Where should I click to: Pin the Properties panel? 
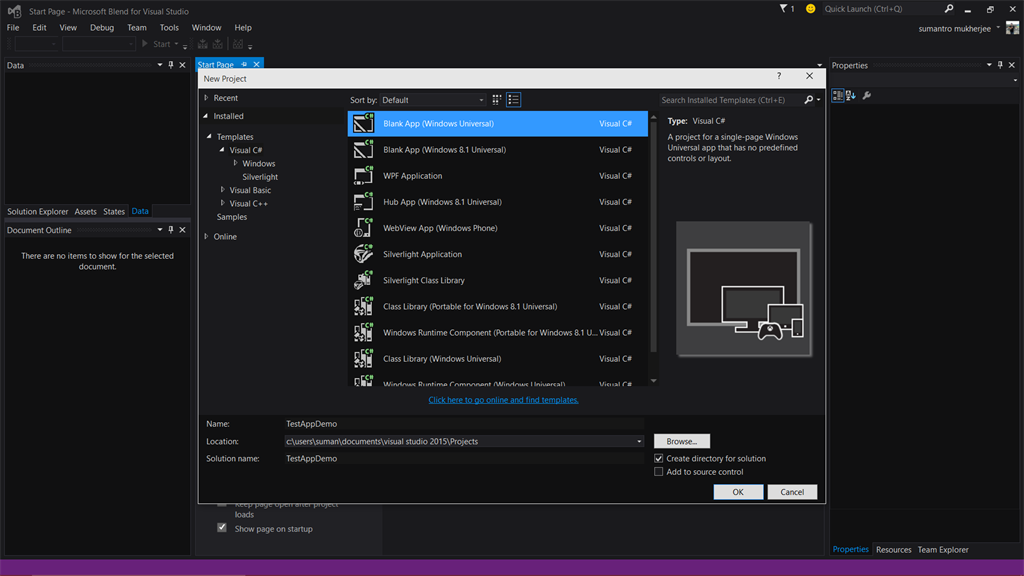pos(1000,65)
